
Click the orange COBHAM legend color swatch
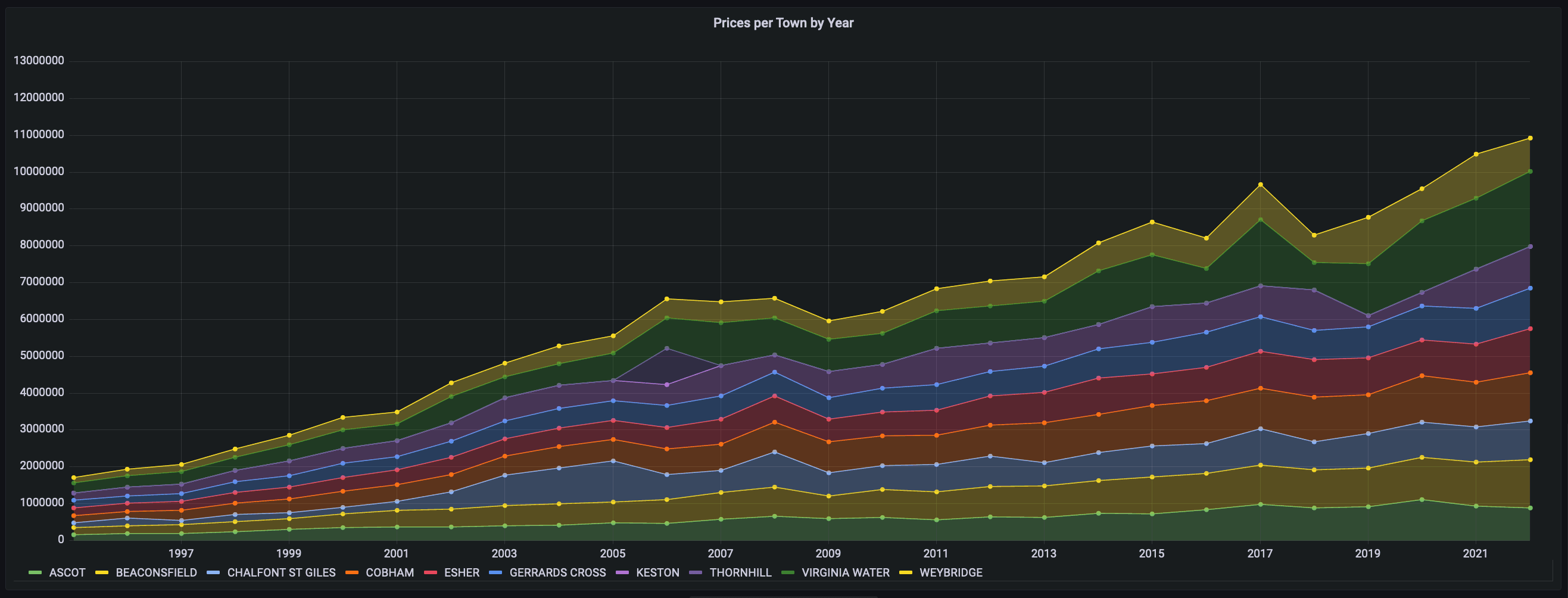click(352, 572)
